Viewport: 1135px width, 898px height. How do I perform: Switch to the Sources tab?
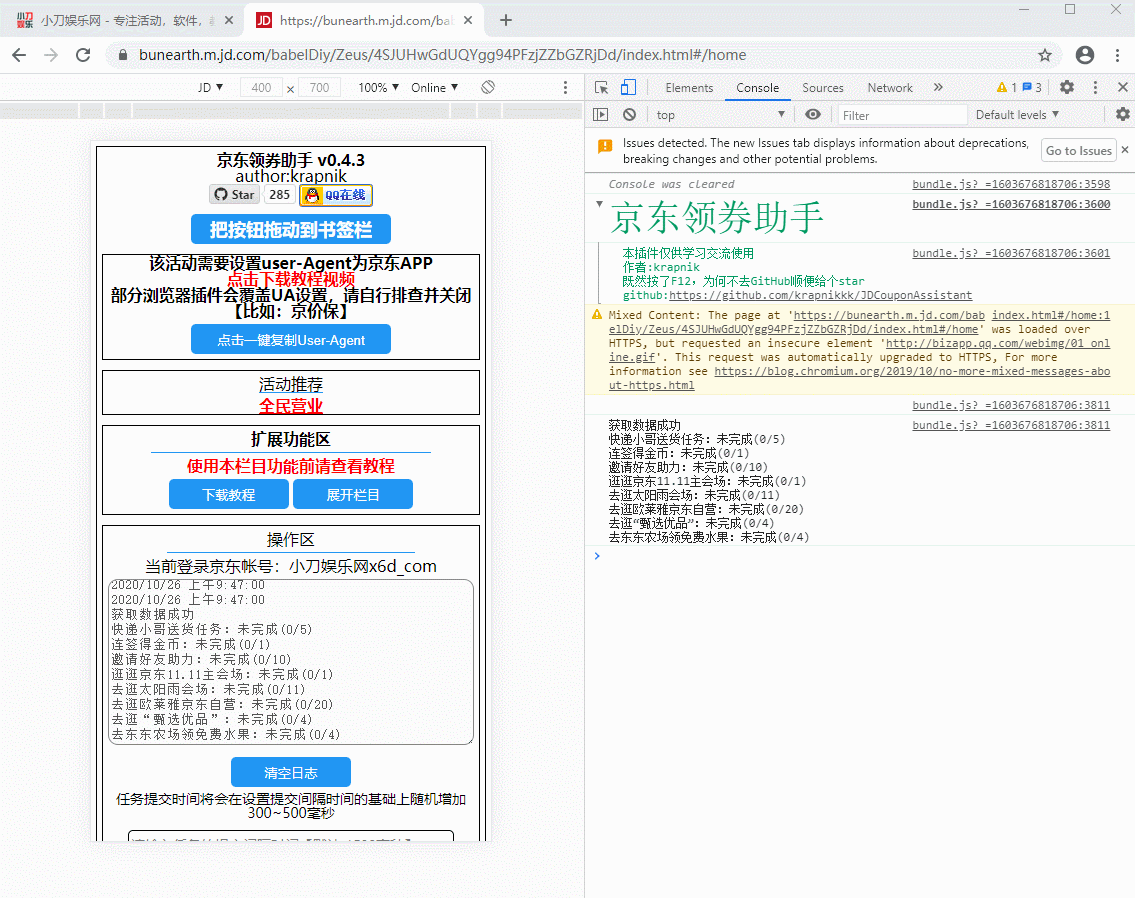pos(822,88)
